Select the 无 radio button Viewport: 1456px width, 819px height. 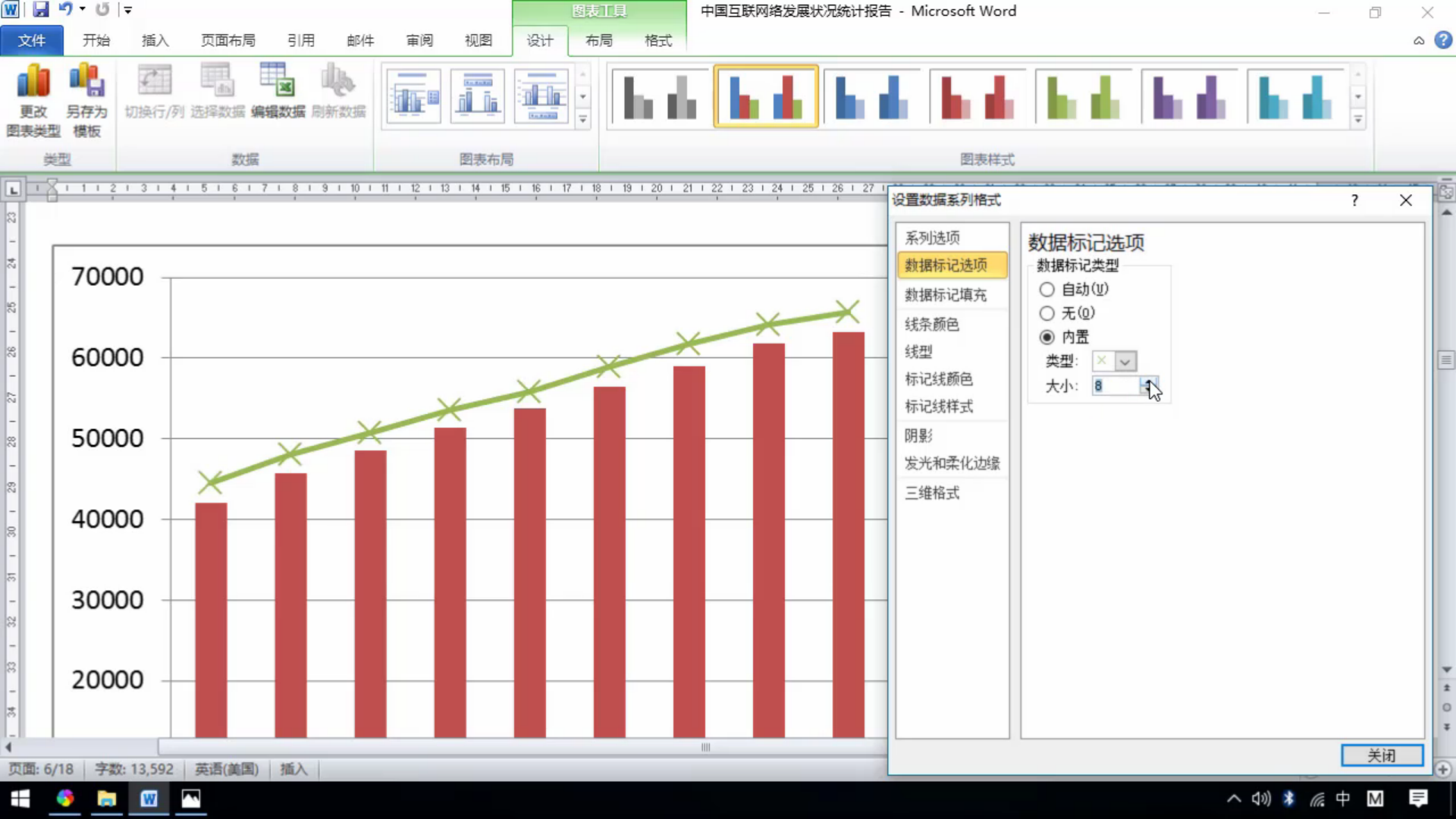(x=1046, y=313)
